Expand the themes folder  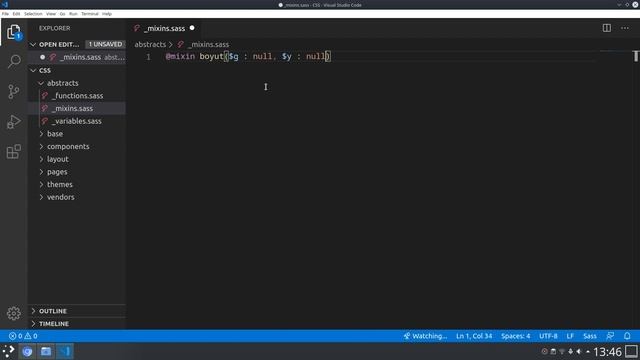pyautogui.click(x=41, y=184)
